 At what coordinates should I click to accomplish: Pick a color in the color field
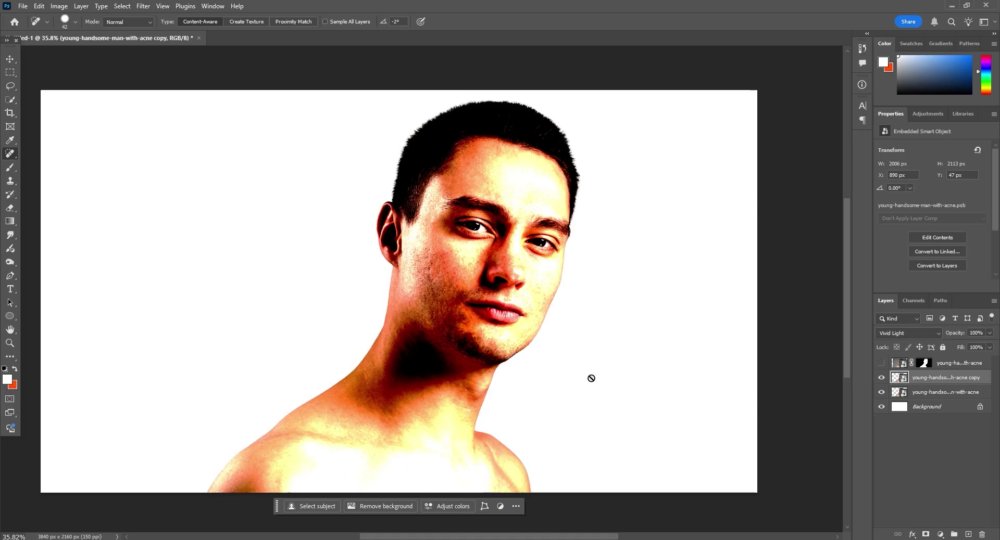(934, 75)
